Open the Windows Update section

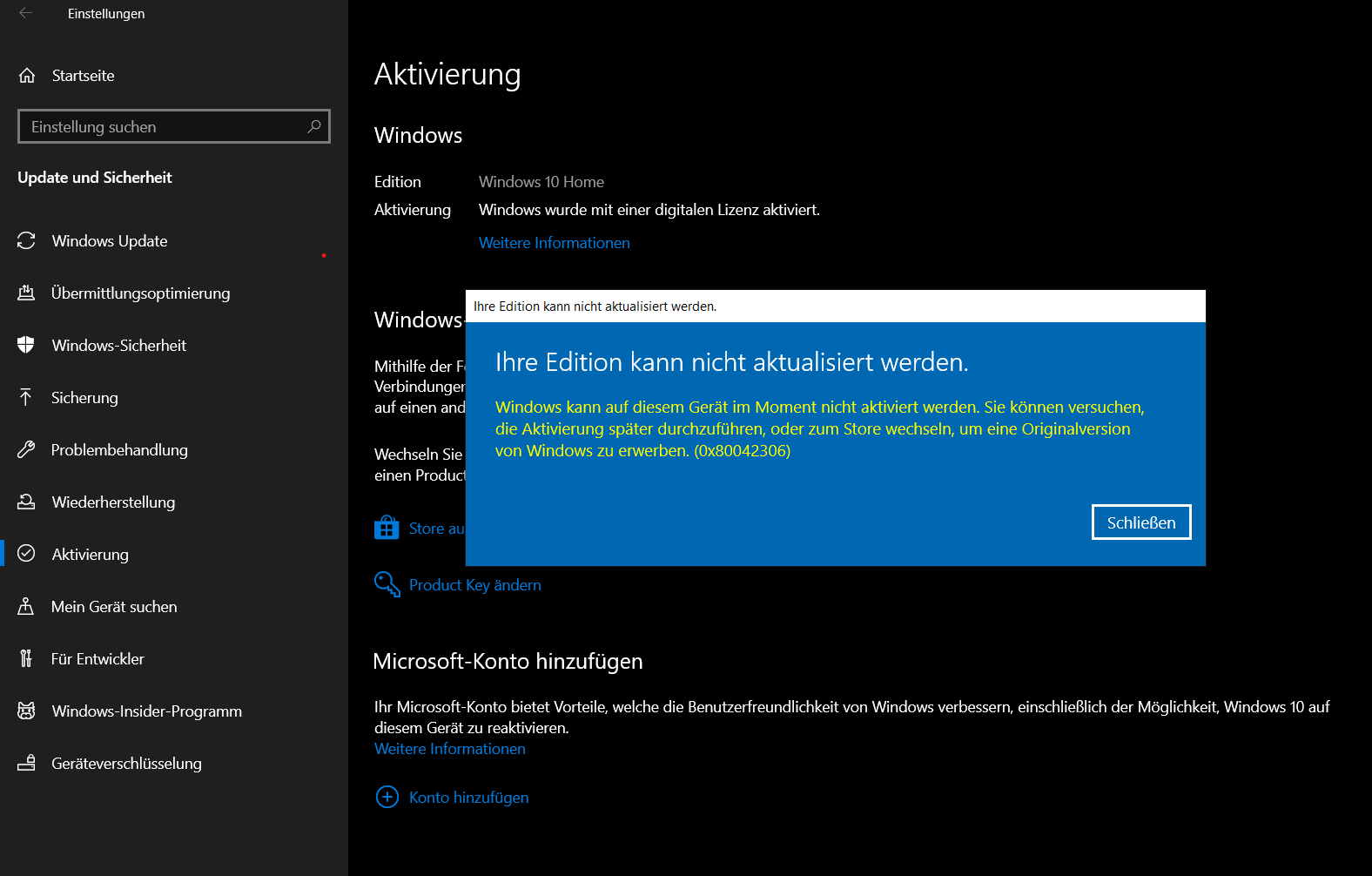click(174, 240)
